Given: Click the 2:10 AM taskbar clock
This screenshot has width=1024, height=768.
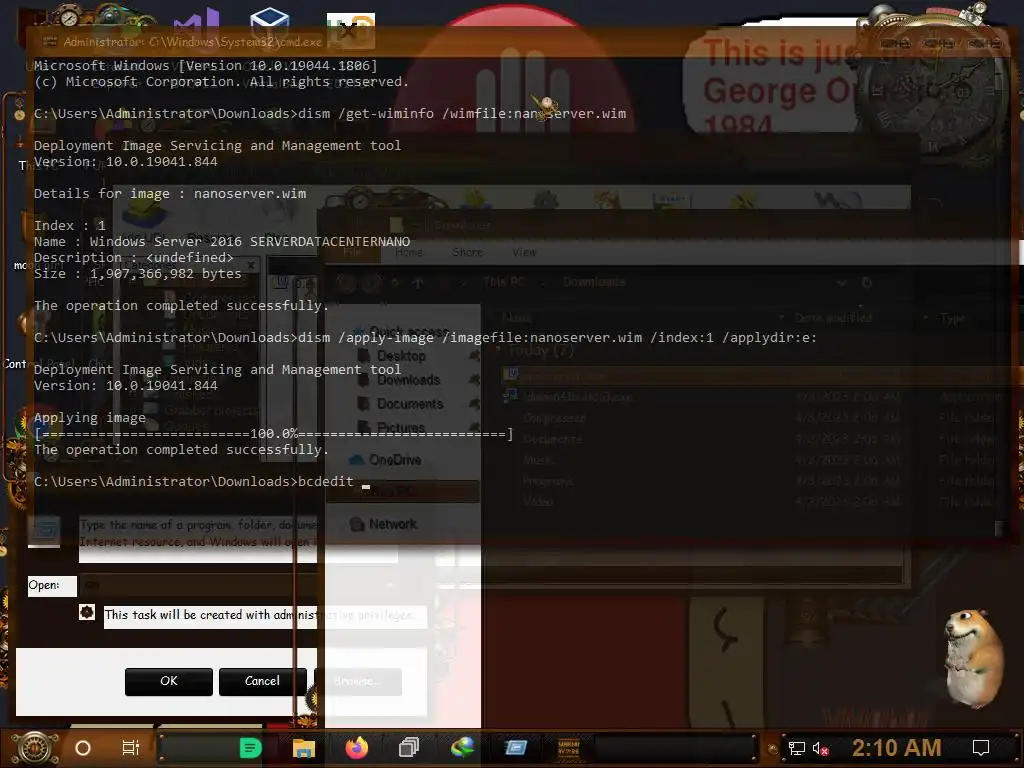Looking at the screenshot, I should coord(896,748).
